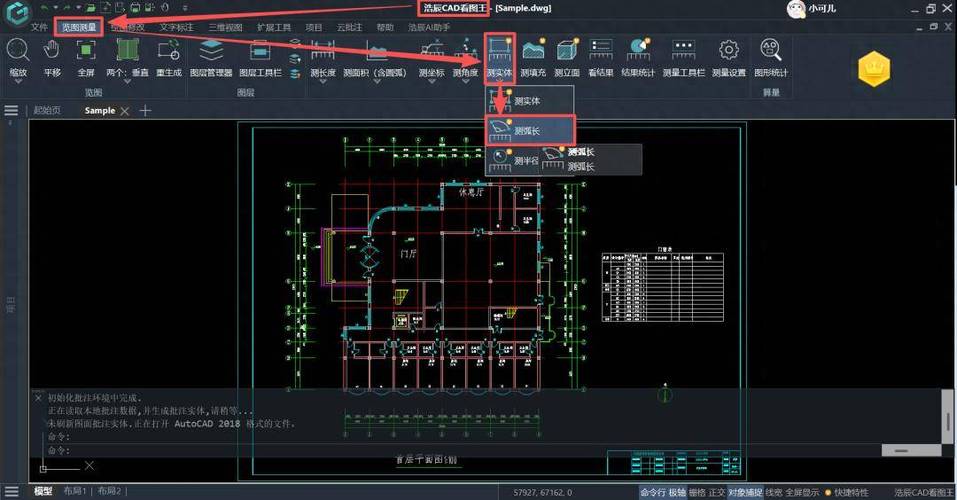
Task: Toggle 栅格 grid display
Action: click(x=697, y=492)
